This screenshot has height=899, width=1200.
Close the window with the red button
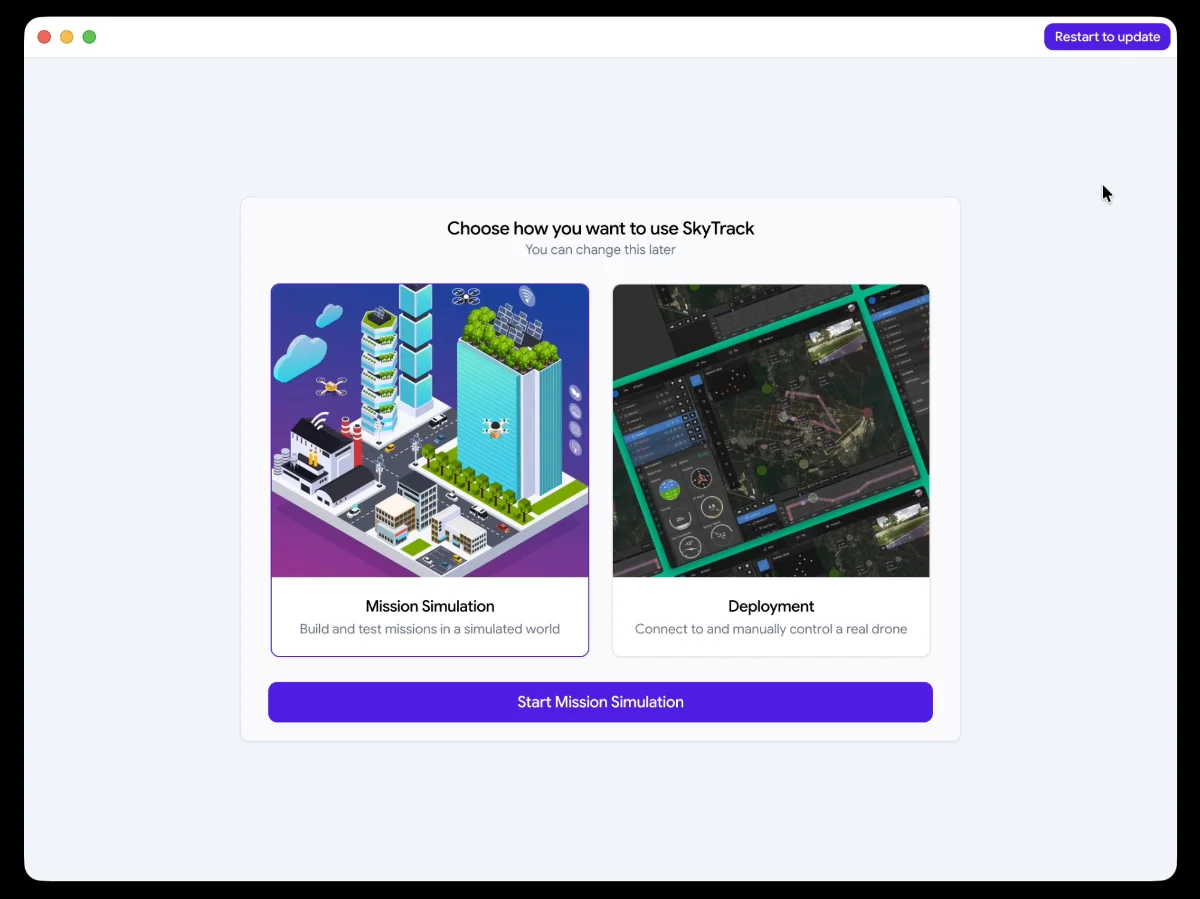click(x=44, y=37)
